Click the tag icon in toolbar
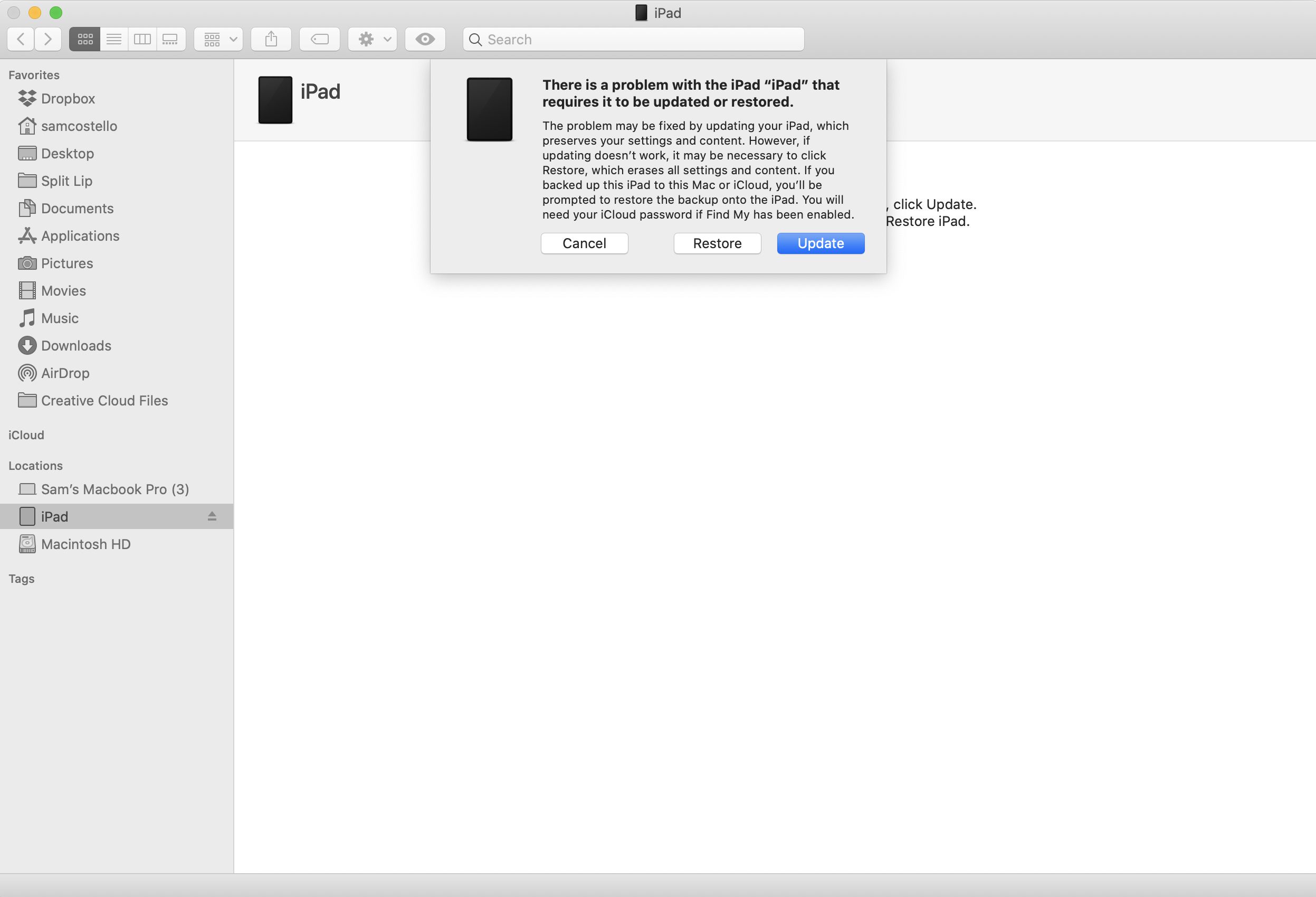Screen dimensions: 1316x897 320,39
